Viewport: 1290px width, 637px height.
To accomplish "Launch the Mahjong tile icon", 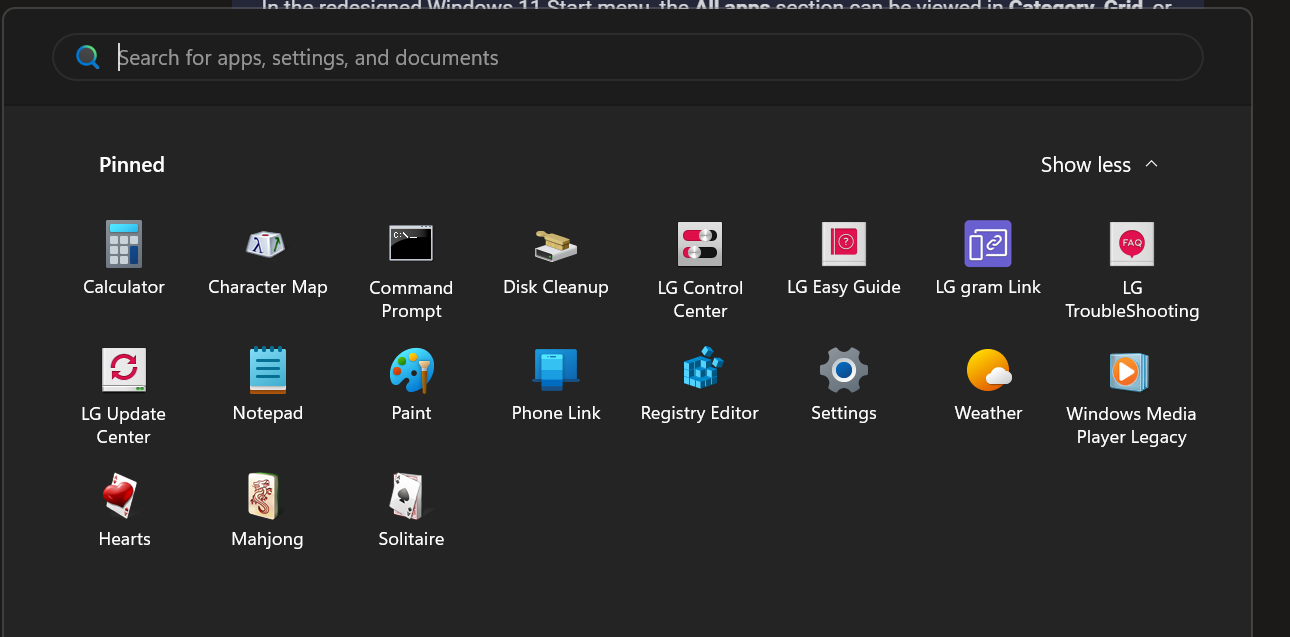I will click(x=265, y=496).
